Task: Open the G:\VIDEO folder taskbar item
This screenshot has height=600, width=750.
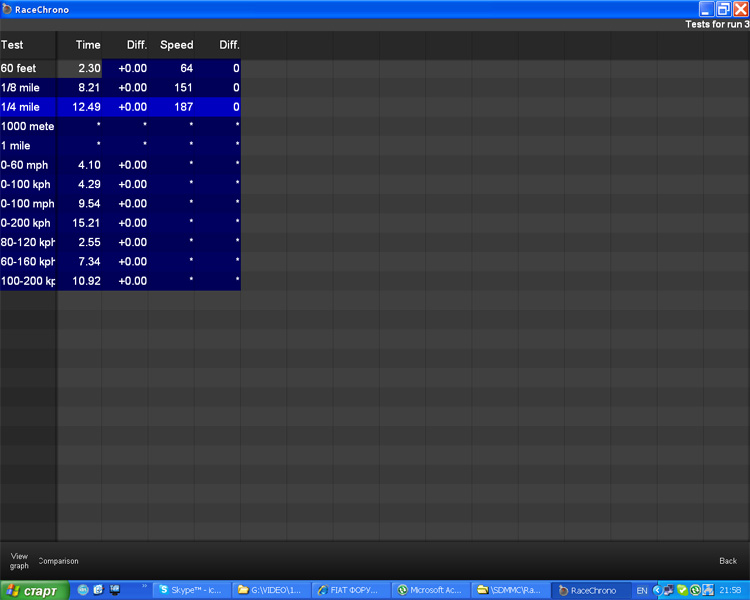Action: point(270,590)
